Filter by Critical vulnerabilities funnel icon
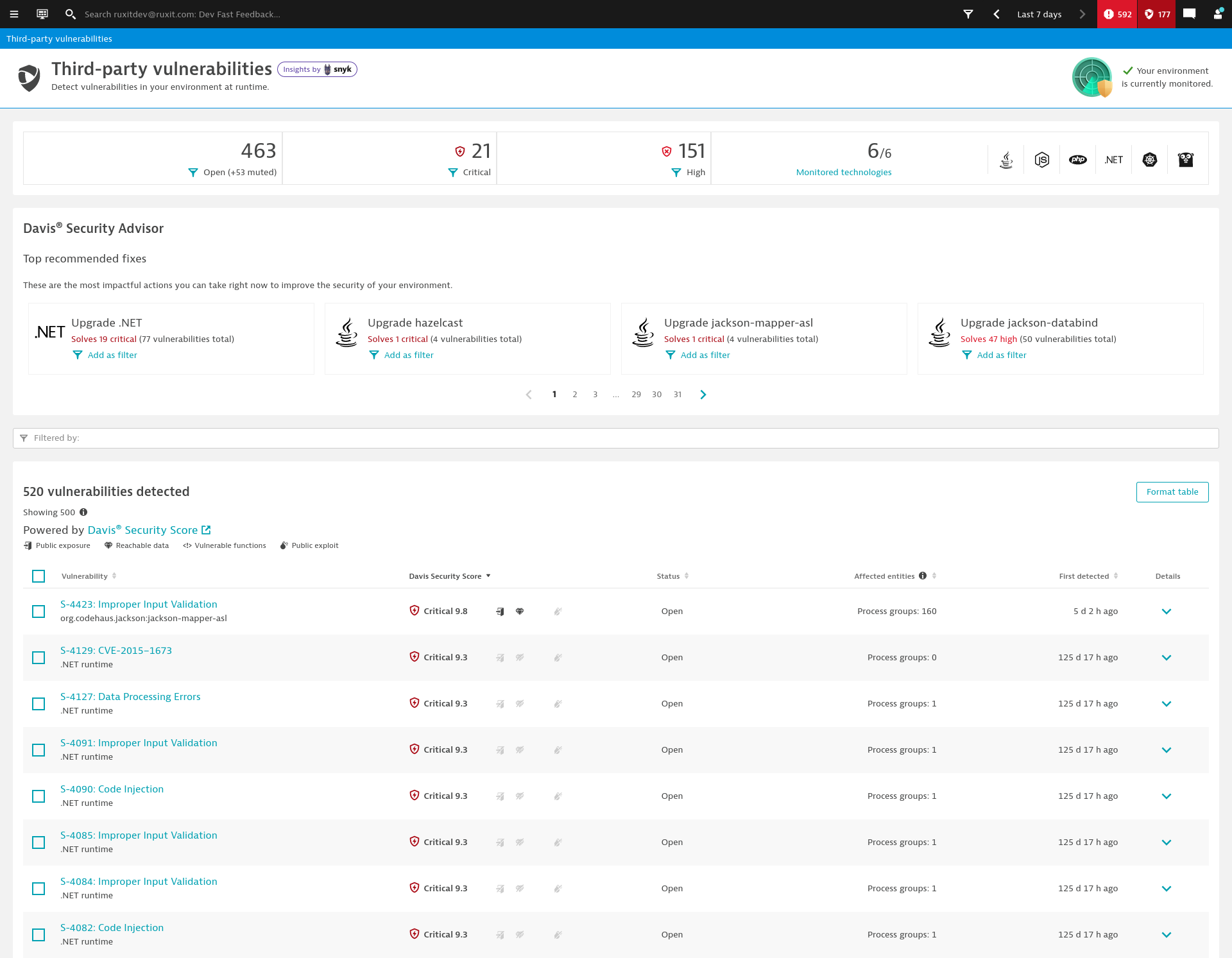 [x=453, y=173]
